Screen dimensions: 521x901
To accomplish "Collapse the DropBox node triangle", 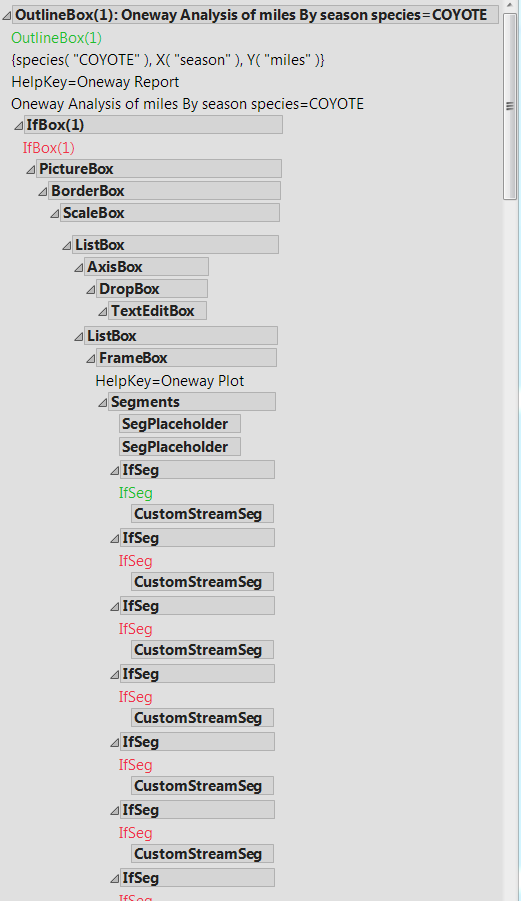I will pyautogui.click(x=91, y=290).
